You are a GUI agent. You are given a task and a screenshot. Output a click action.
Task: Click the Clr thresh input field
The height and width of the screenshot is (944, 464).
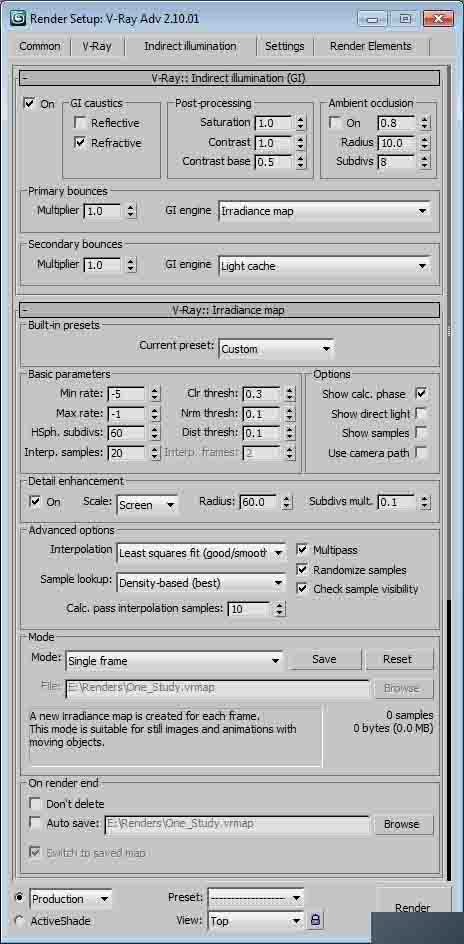262,394
